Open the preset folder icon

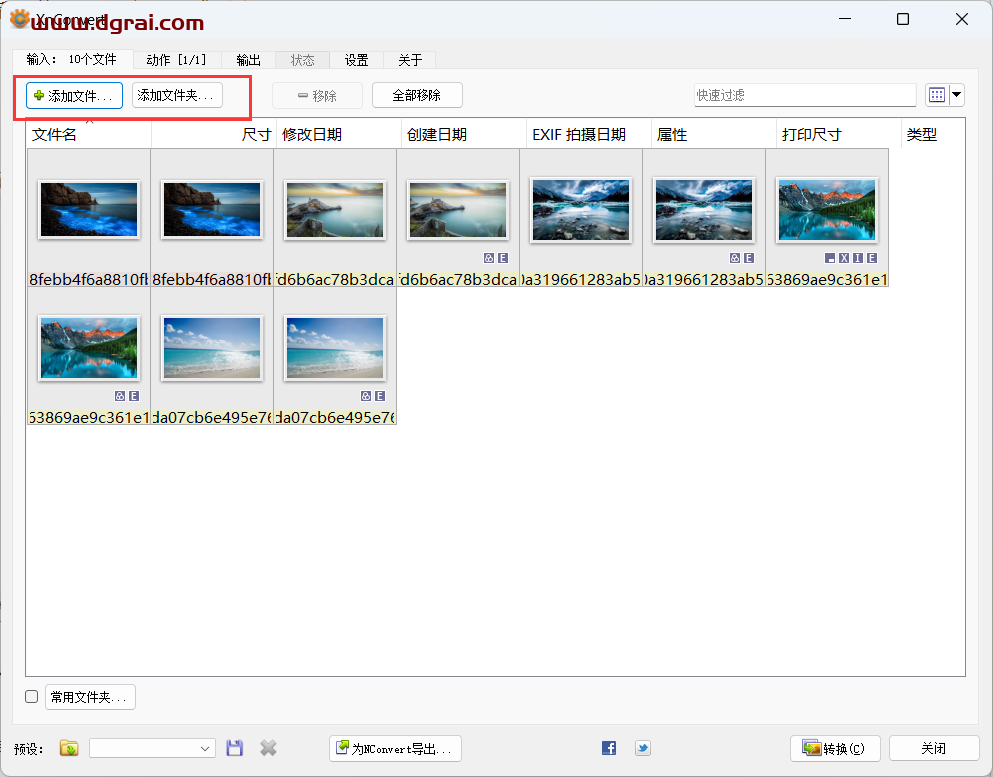coord(69,748)
